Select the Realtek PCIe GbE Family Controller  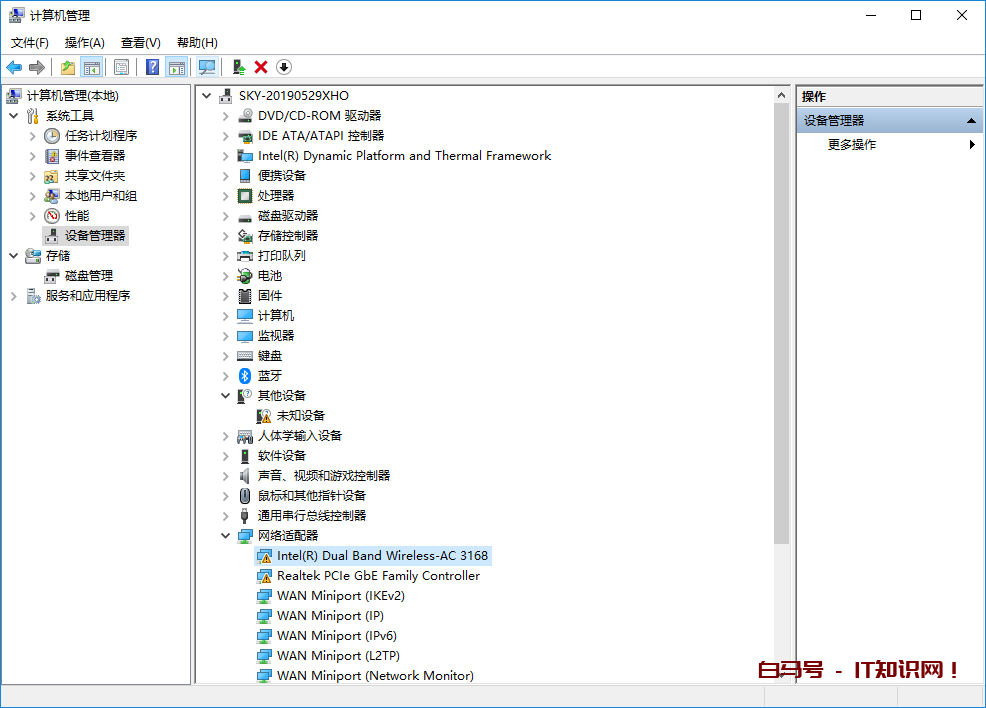[378, 576]
